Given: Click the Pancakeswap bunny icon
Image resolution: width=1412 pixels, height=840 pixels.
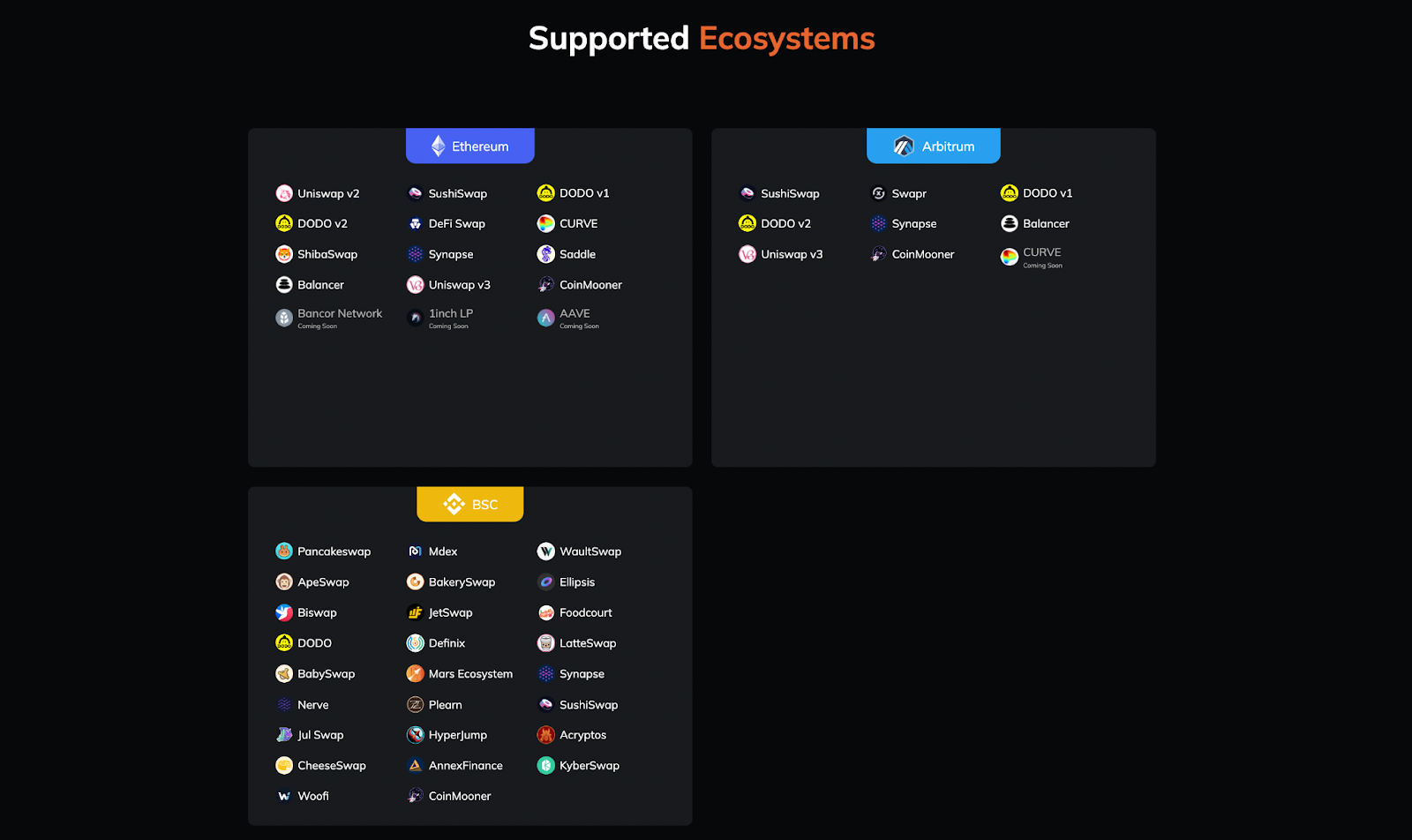Looking at the screenshot, I should (x=284, y=551).
